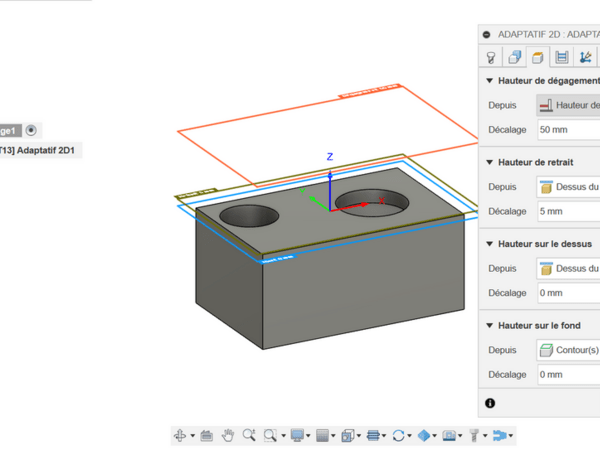Viewport: 600px width, 450px height.
Task: Click the Look At icon in navigation bar
Action: pos(207,435)
